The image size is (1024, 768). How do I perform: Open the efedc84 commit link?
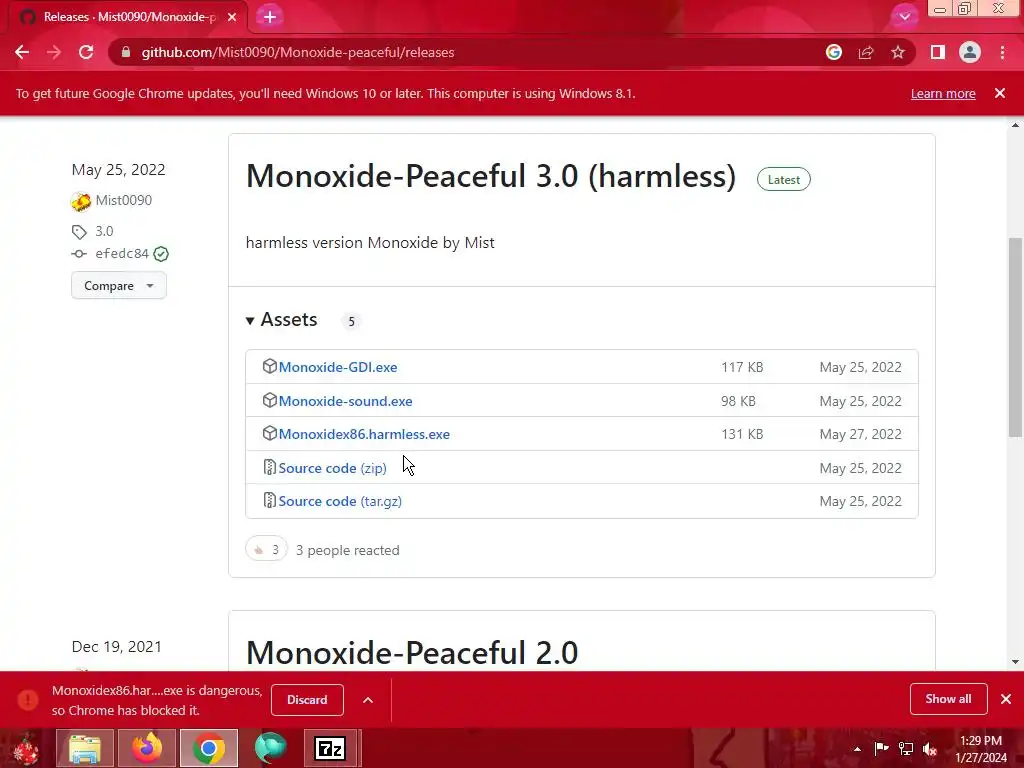121,253
